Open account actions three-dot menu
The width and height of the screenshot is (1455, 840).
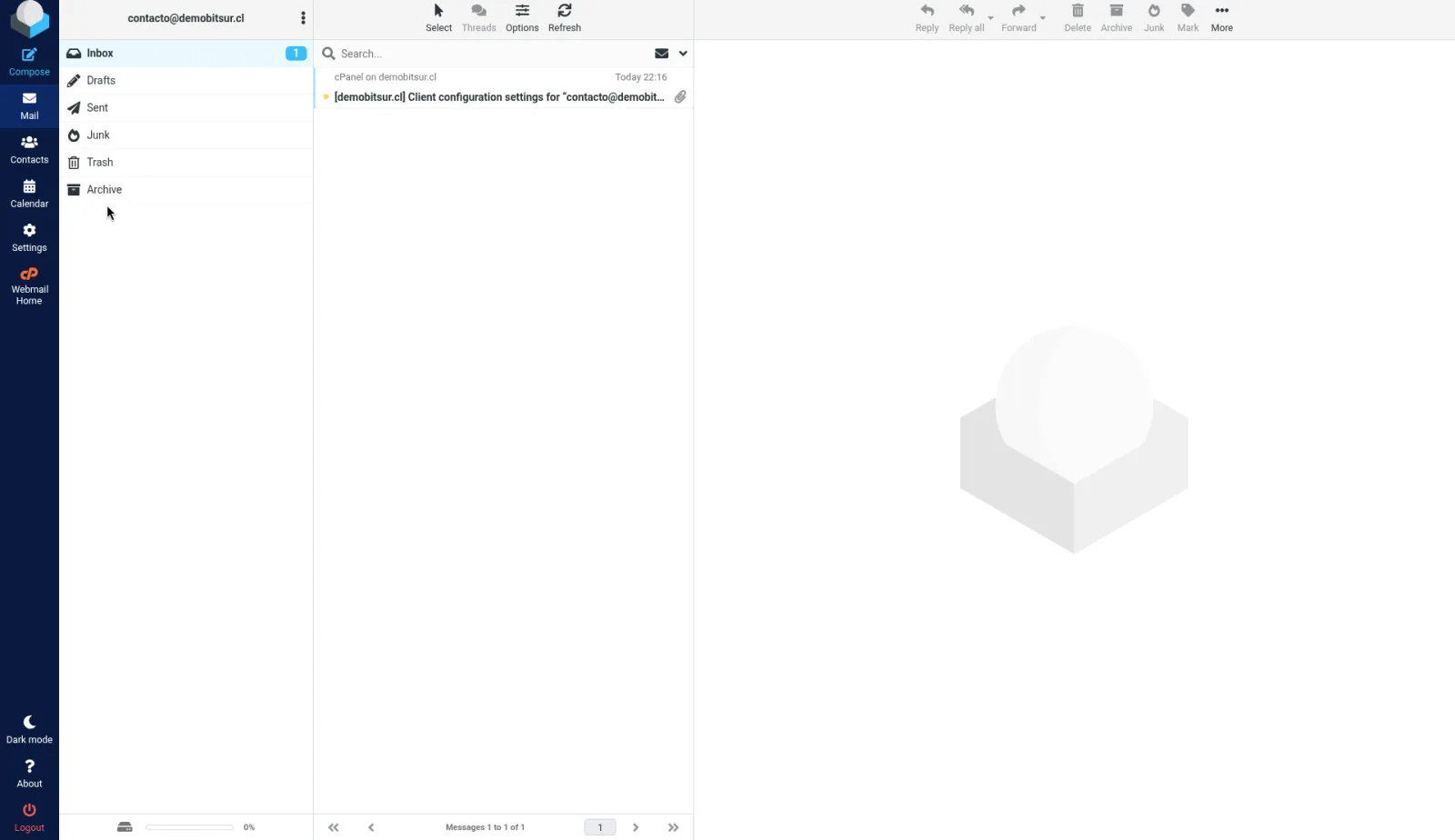point(303,18)
